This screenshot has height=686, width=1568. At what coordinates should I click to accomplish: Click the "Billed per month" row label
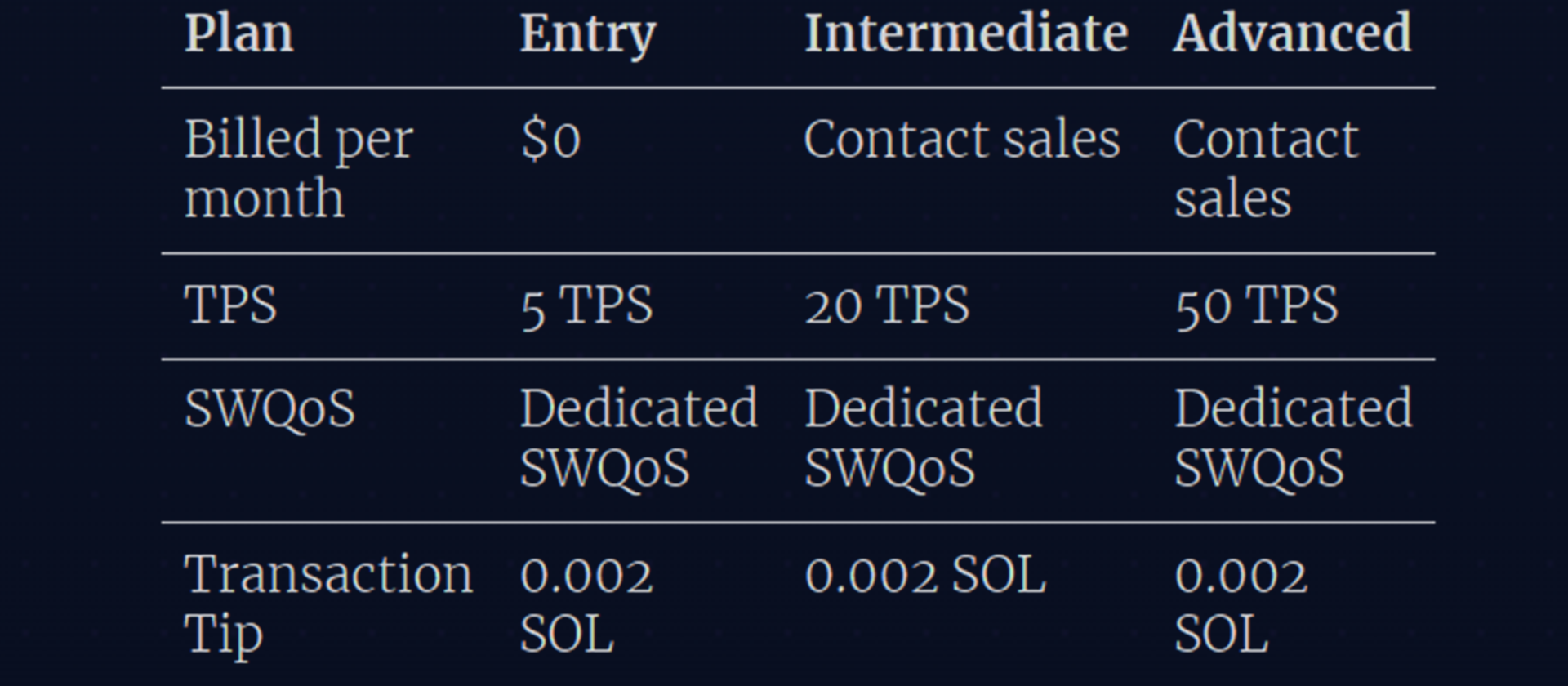(x=298, y=168)
